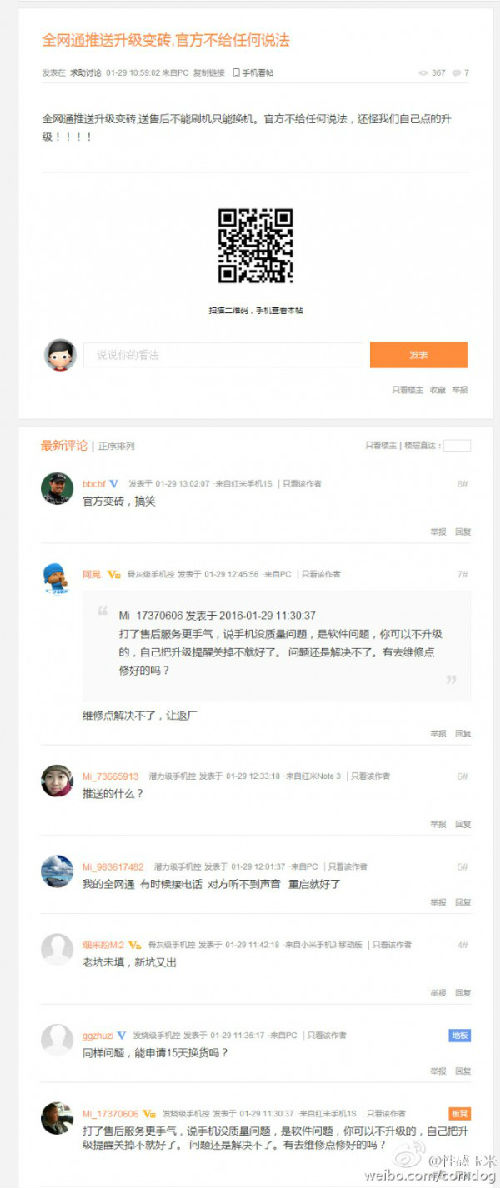The height and width of the screenshot is (1188, 500).
Task: Click the comment text field 说说你的看法
Action: tap(226, 355)
